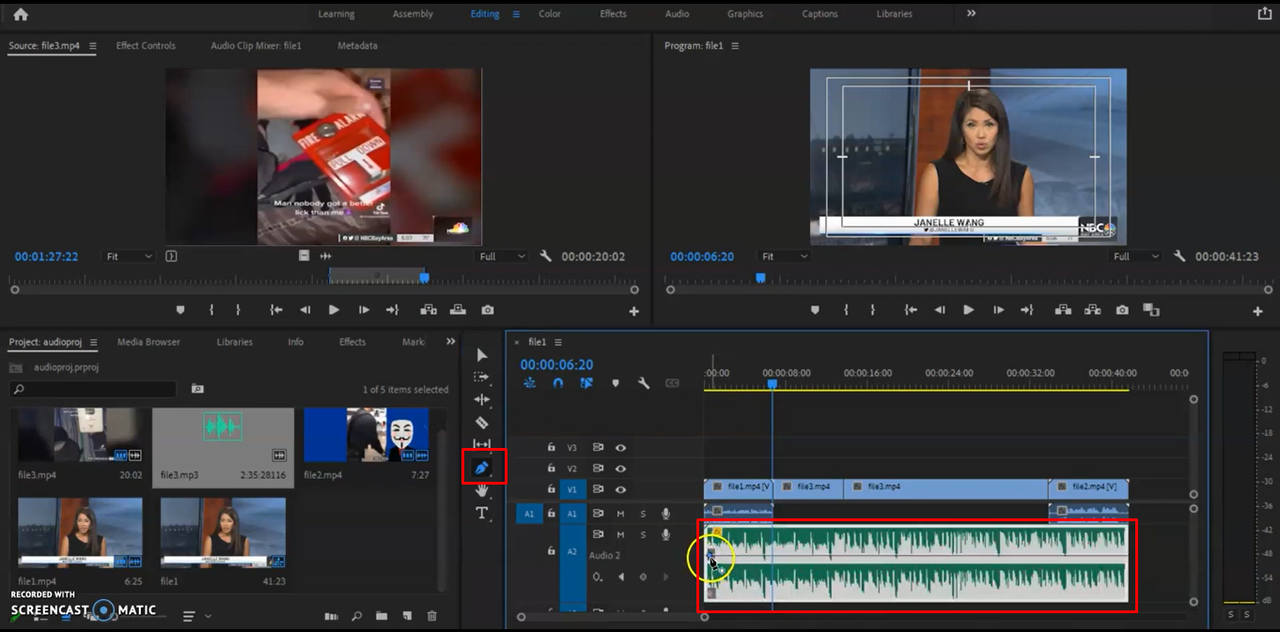
Task: Mark In point in Source monitor
Action: point(211,310)
